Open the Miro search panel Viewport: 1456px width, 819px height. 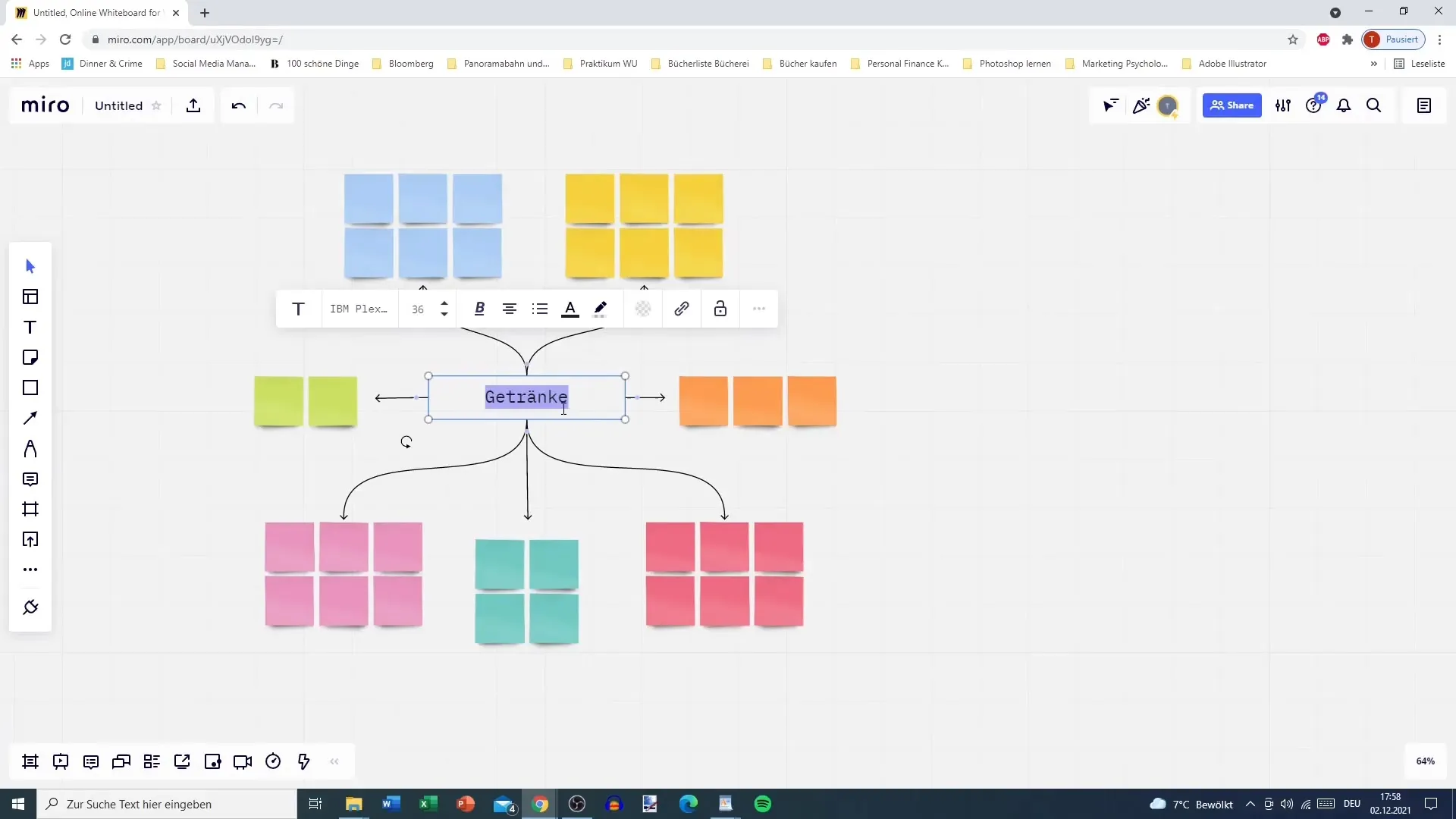pyautogui.click(x=1373, y=105)
